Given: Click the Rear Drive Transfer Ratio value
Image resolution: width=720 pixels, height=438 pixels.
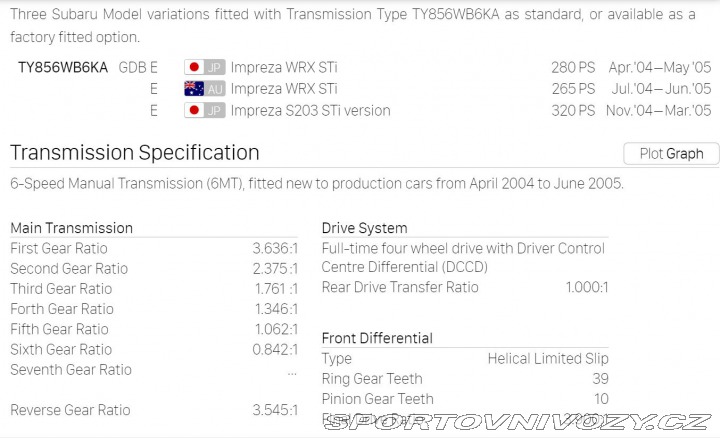Looking at the screenshot, I should [x=587, y=287].
